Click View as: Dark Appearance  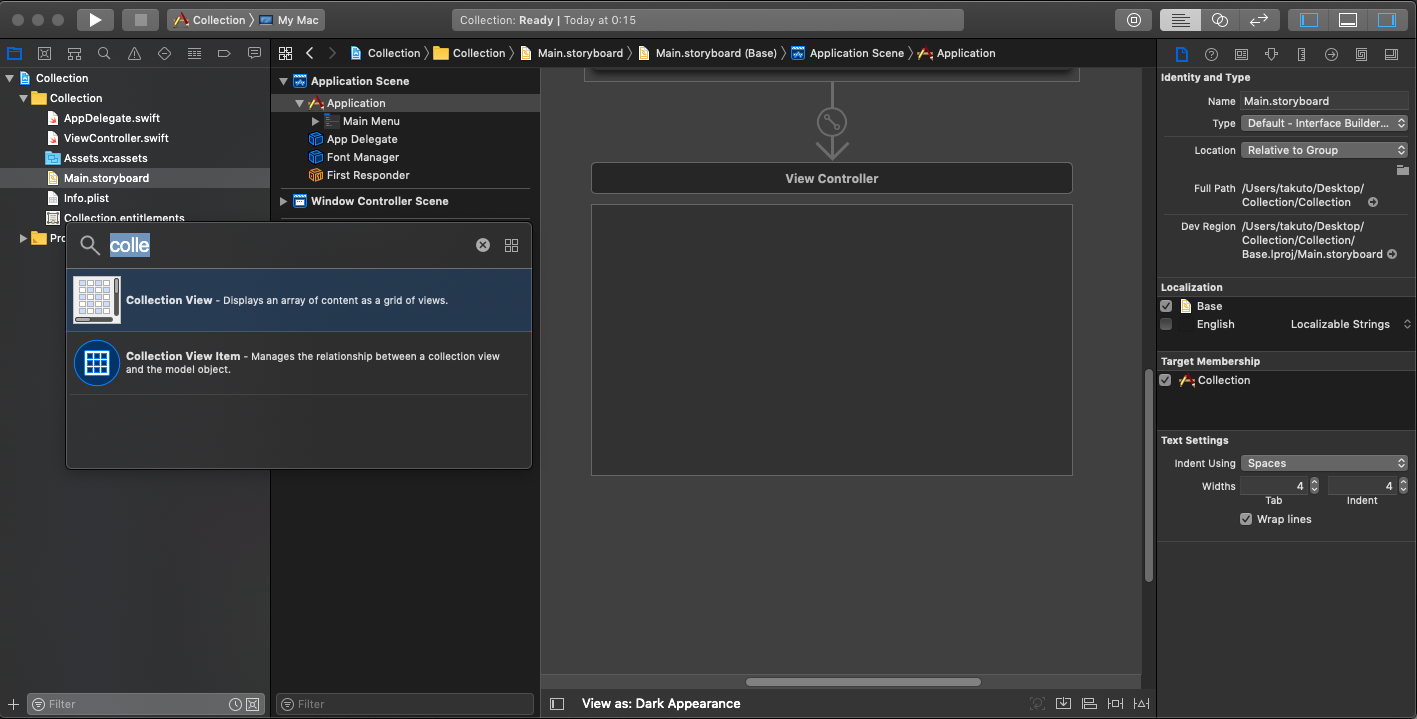point(661,703)
